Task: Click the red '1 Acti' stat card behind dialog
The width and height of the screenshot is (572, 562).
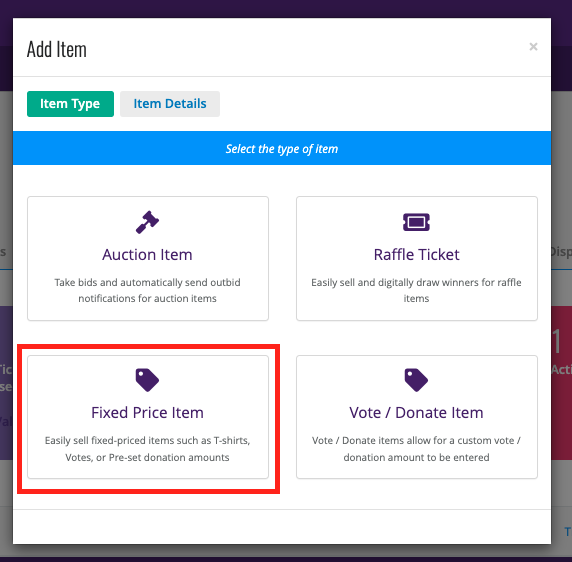Action: pyautogui.click(x=561, y=383)
